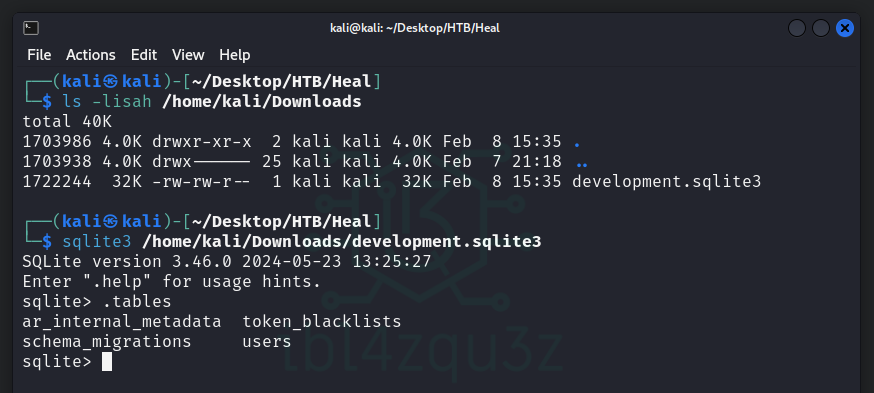Click the SQLite version 3.46.0 line
Screen dimensions: 874x393
[x=227, y=261]
